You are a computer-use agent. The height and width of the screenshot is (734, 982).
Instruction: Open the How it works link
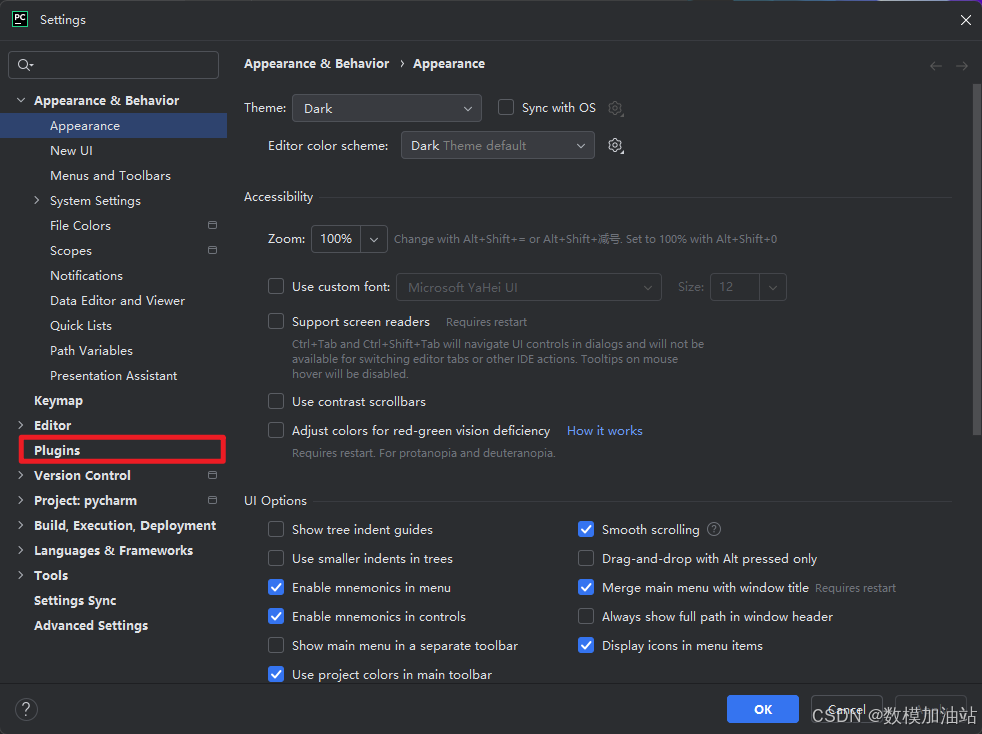point(604,430)
